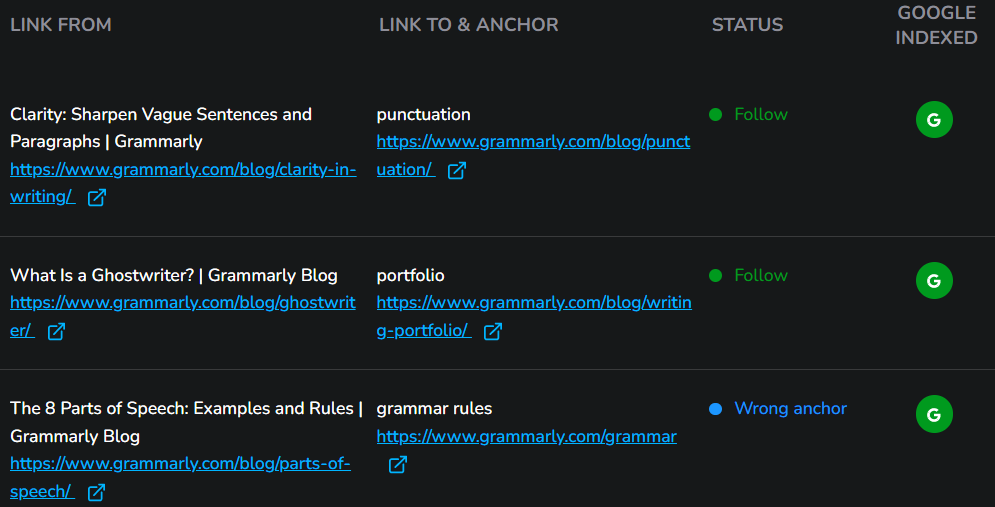Open external link icon beside punctuation URL
Screen dimensions: 995x507
pos(457,170)
